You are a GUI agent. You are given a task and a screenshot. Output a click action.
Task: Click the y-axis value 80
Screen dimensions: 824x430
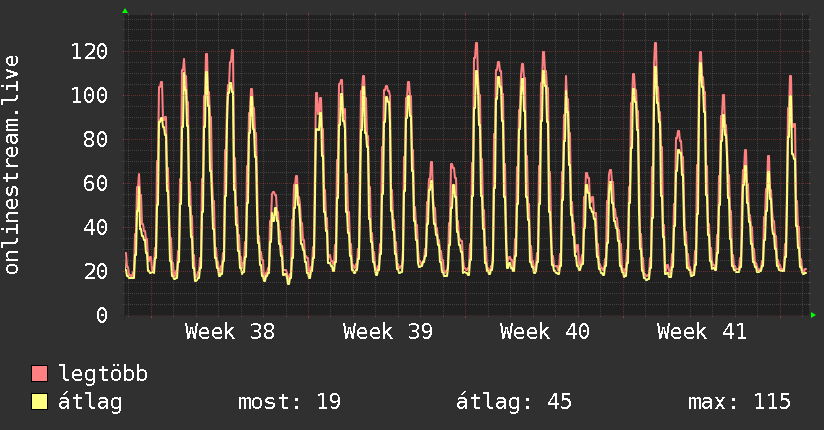96,140
